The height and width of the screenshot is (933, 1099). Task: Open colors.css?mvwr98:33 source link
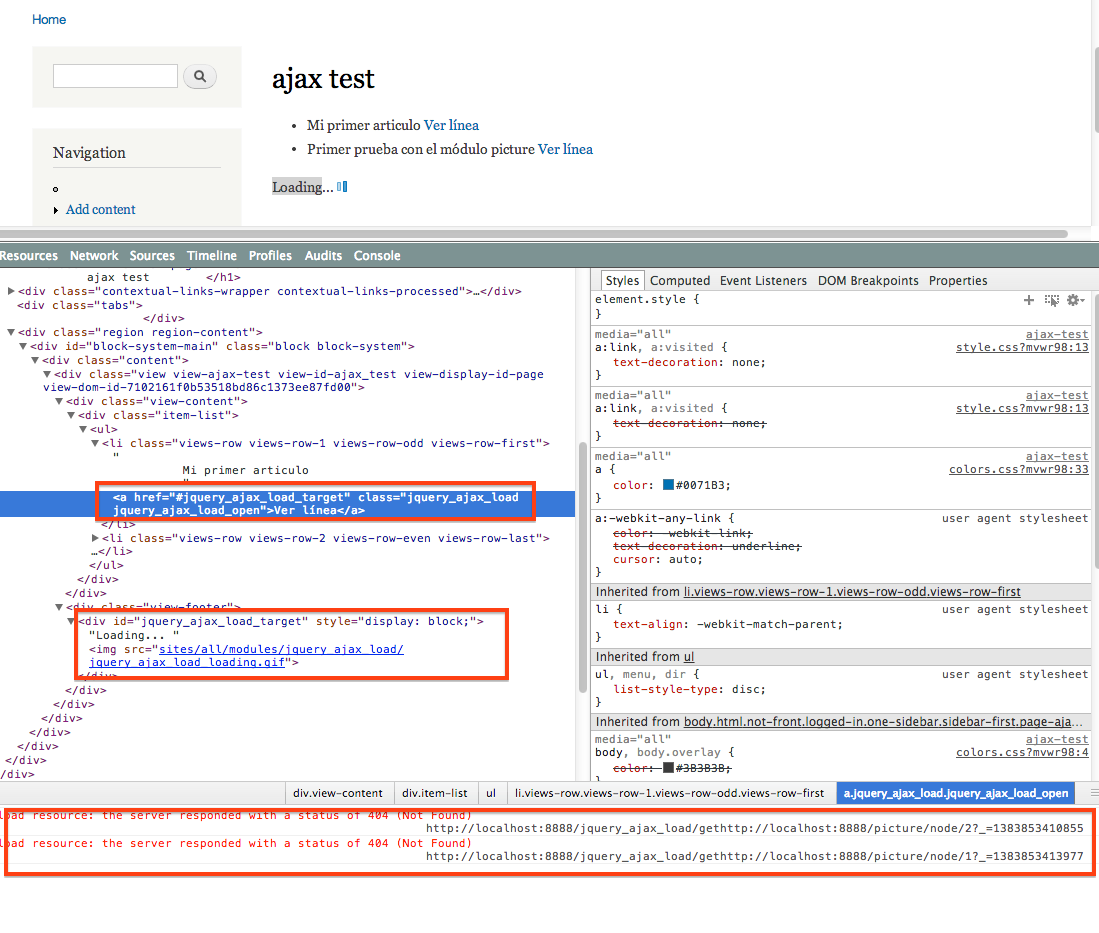point(1018,469)
